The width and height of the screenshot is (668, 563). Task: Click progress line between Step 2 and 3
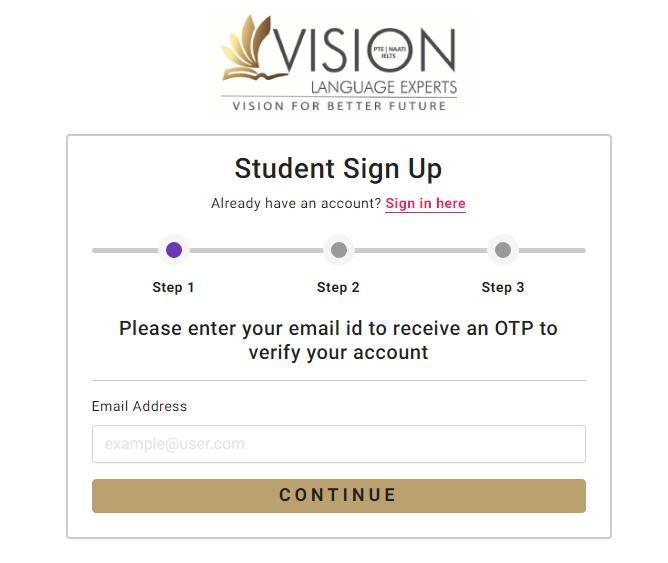(421, 250)
